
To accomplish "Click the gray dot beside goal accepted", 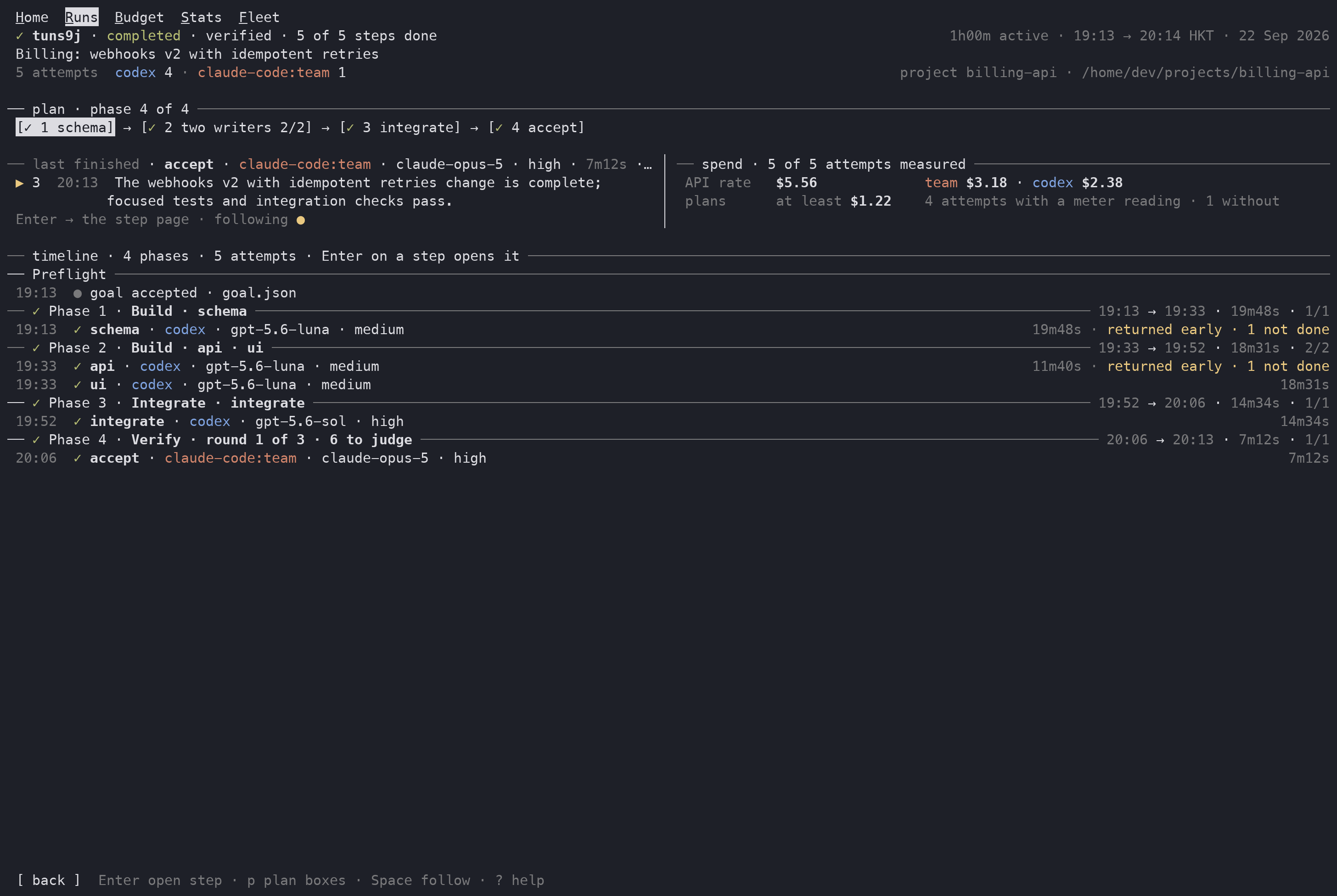I will [x=77, y=293].
